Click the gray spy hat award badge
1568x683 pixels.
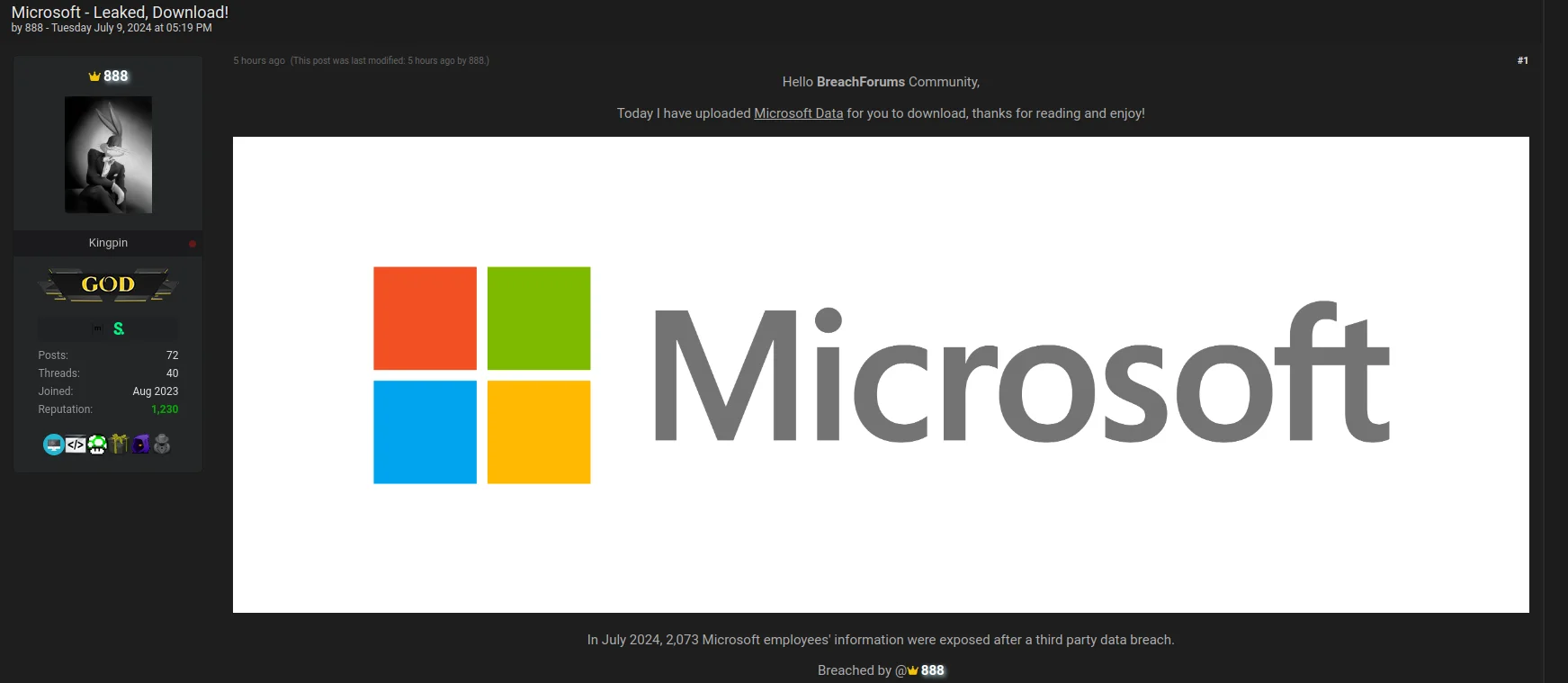162,445
